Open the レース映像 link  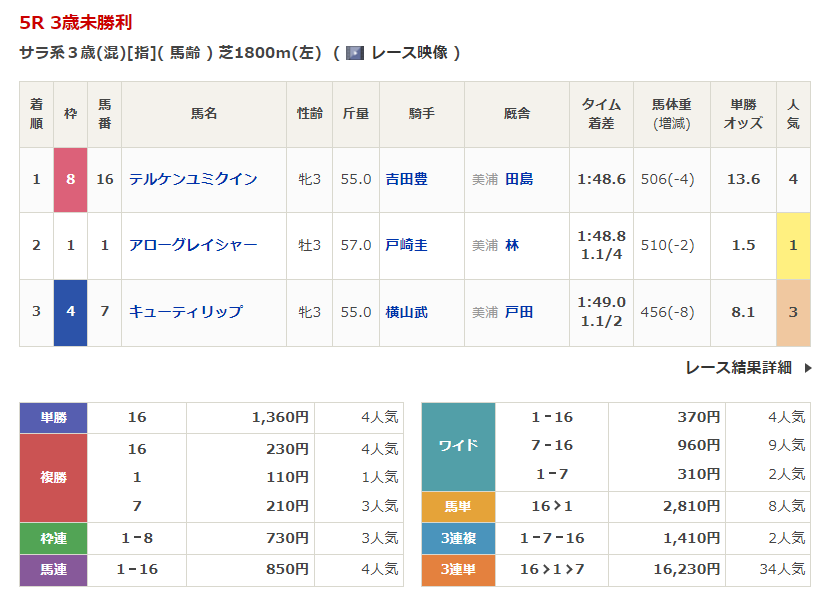(x=410, y=53)
